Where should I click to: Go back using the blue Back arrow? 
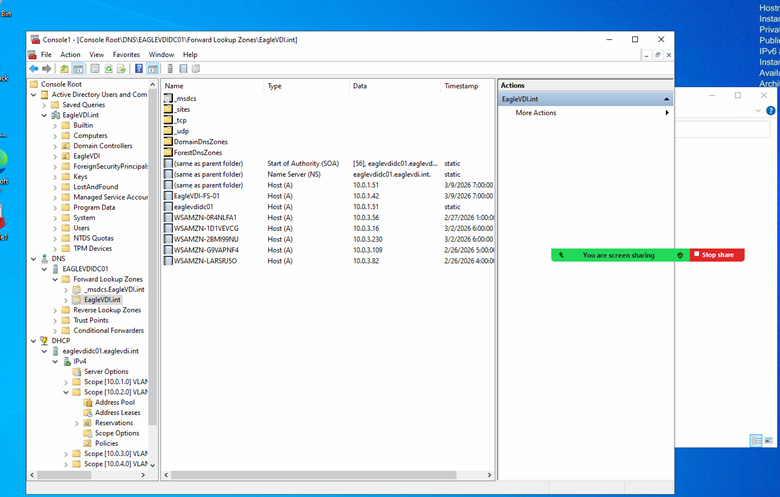click(34, 69)
